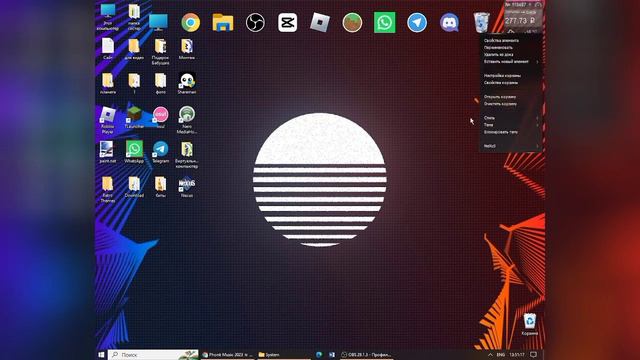This screenshot has height=360, width=640.
Task: Open Telegram from the top dock
Action: tap(417, 22)
